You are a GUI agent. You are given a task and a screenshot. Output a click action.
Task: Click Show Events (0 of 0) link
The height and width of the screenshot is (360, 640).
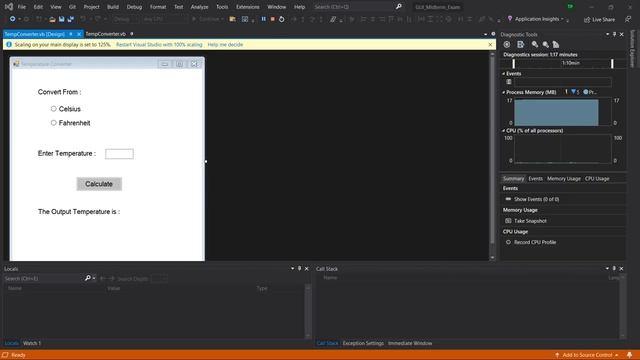pos(537,199)
